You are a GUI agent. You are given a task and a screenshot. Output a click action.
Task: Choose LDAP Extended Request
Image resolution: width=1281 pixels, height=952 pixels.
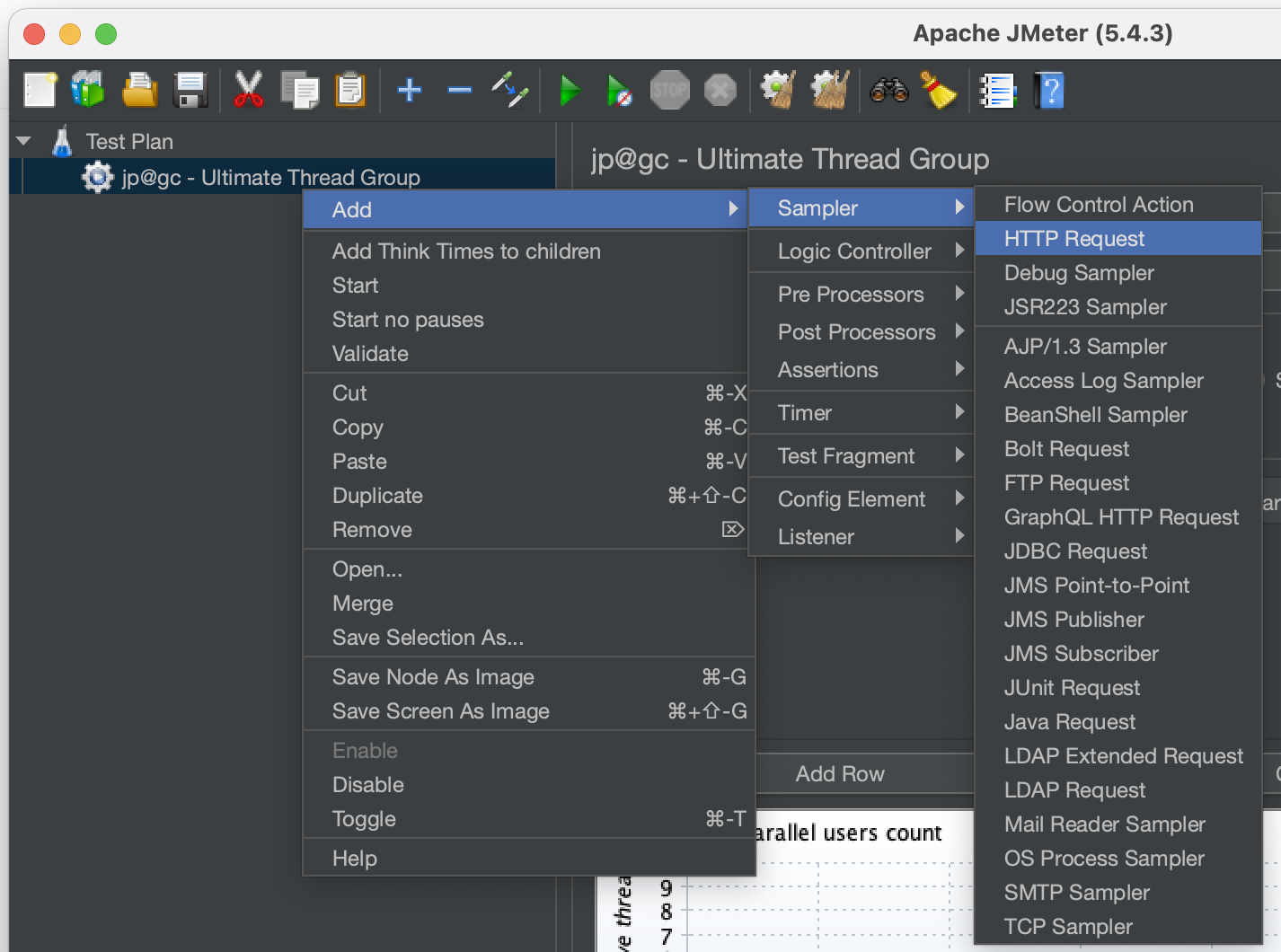coord(1118,756)
